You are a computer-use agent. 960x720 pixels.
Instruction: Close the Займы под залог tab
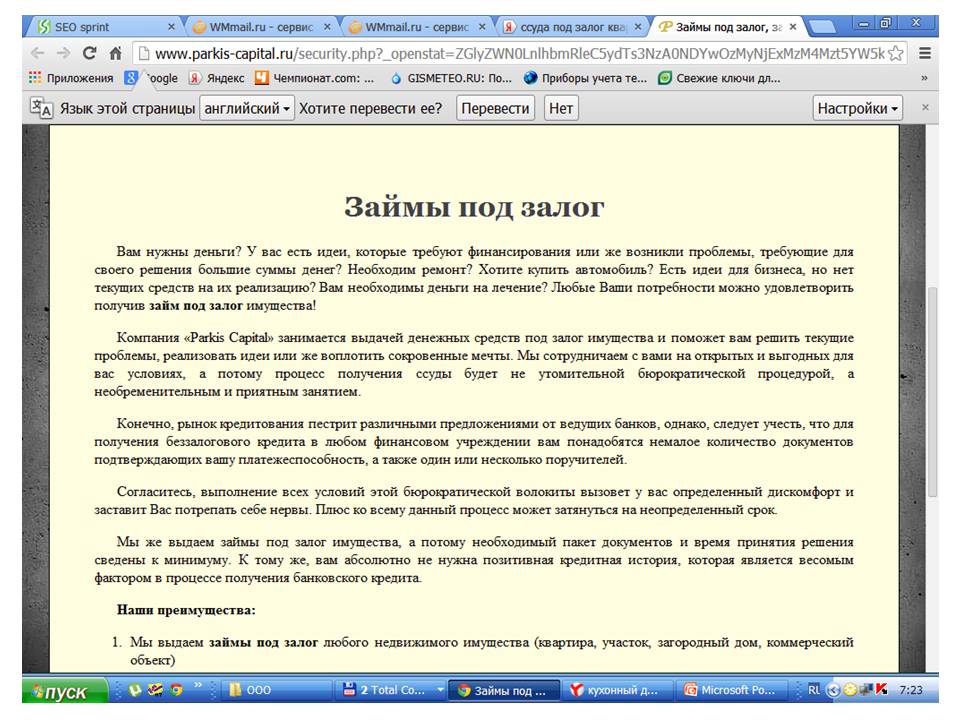click(x=793, y=27)
